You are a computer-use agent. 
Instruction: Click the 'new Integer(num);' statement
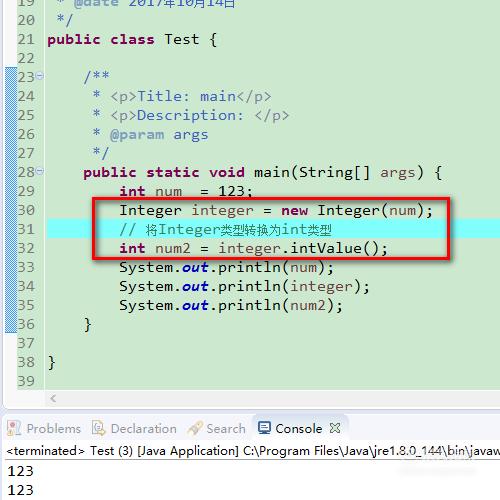pyautogui.click(x=357, y=211)
